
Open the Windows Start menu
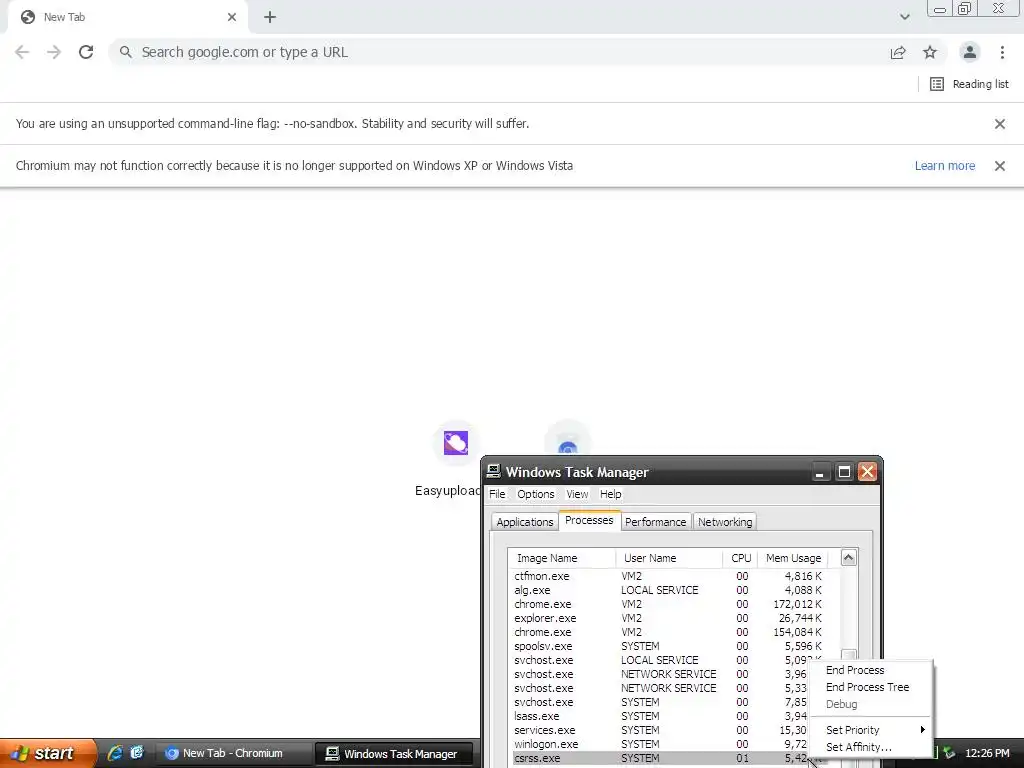click(47, 753)
